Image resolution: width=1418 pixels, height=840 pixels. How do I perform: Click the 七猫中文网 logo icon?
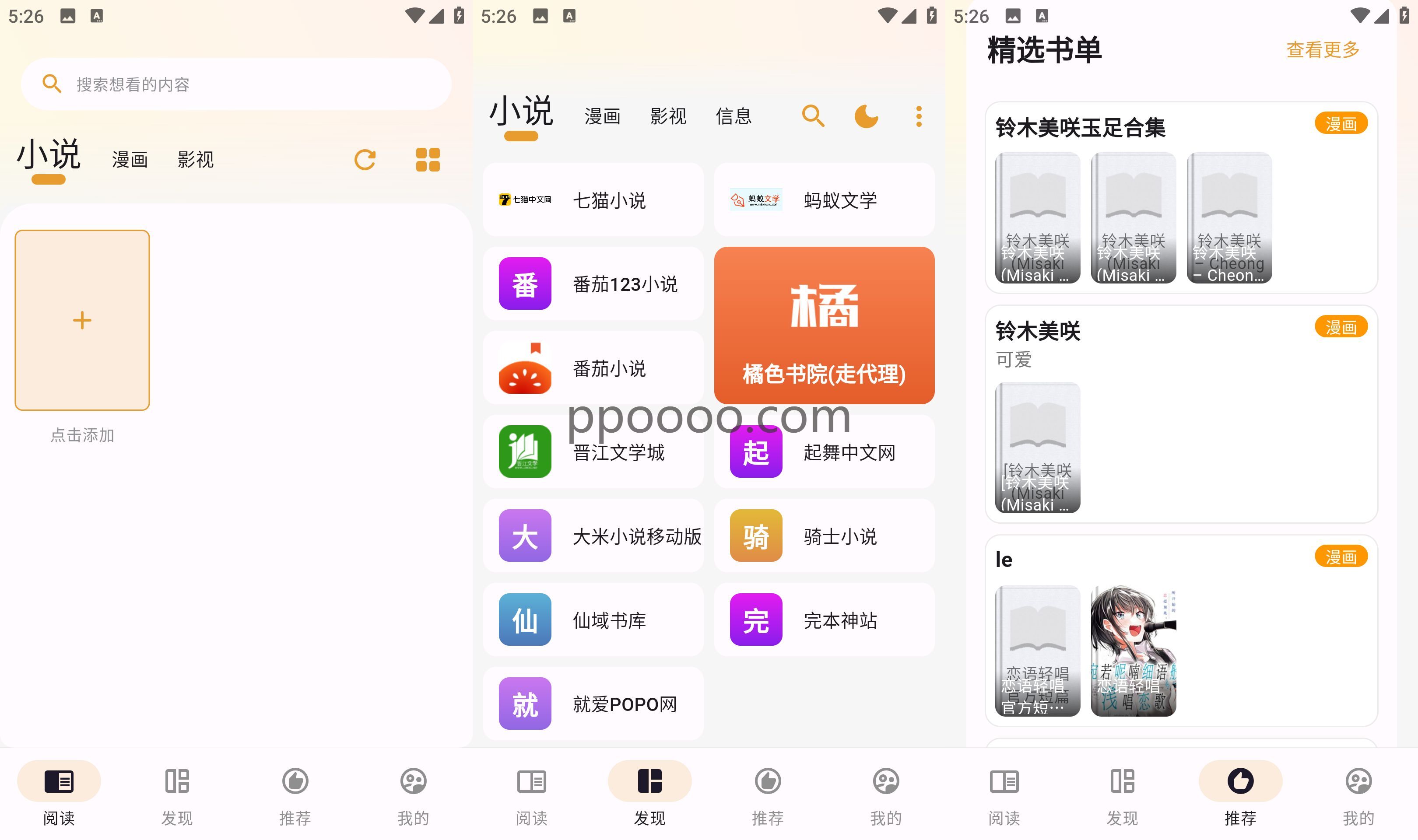tap(525, 200)
